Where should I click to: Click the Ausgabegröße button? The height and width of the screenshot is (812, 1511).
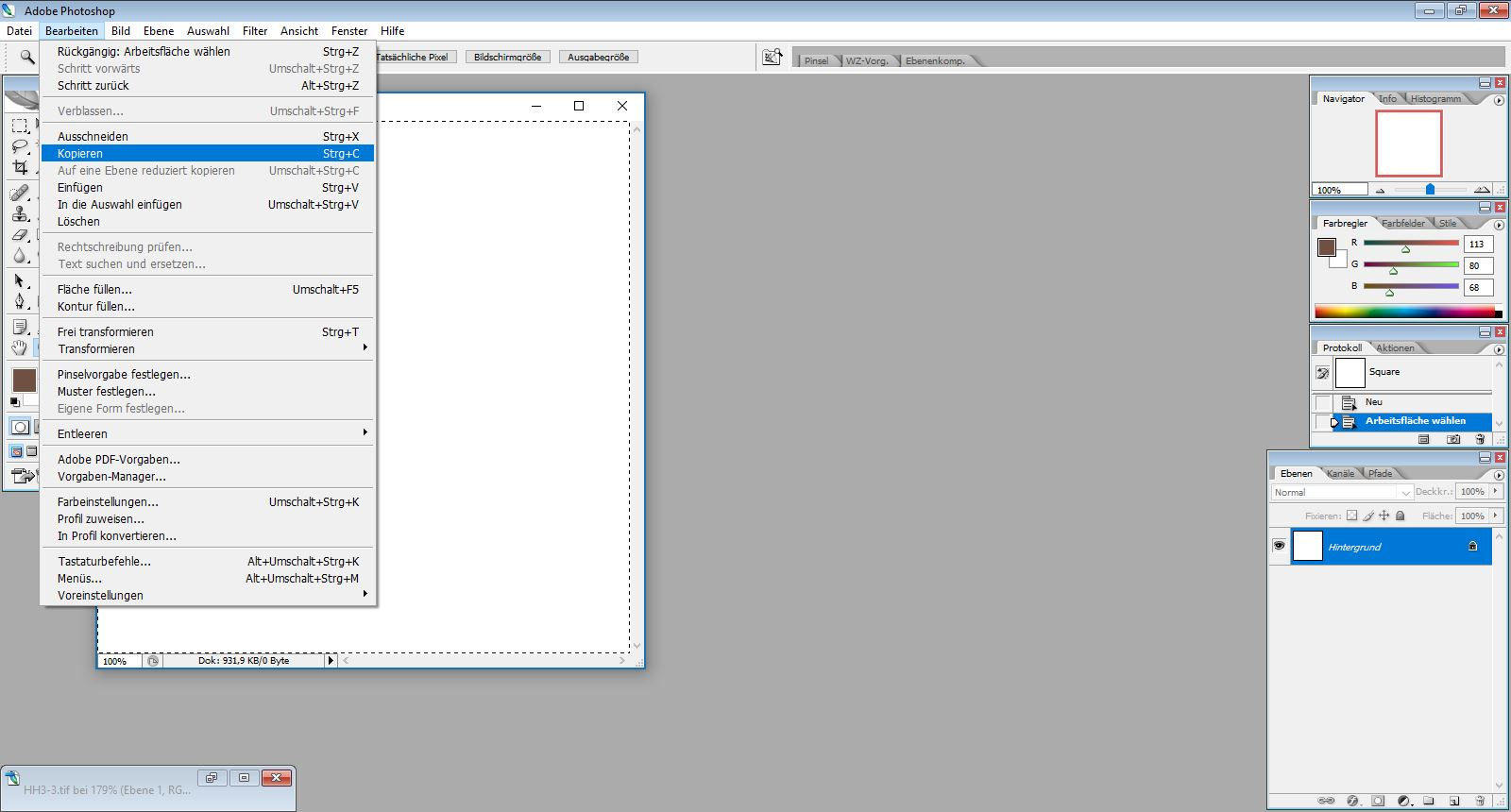tap(598, 57)
